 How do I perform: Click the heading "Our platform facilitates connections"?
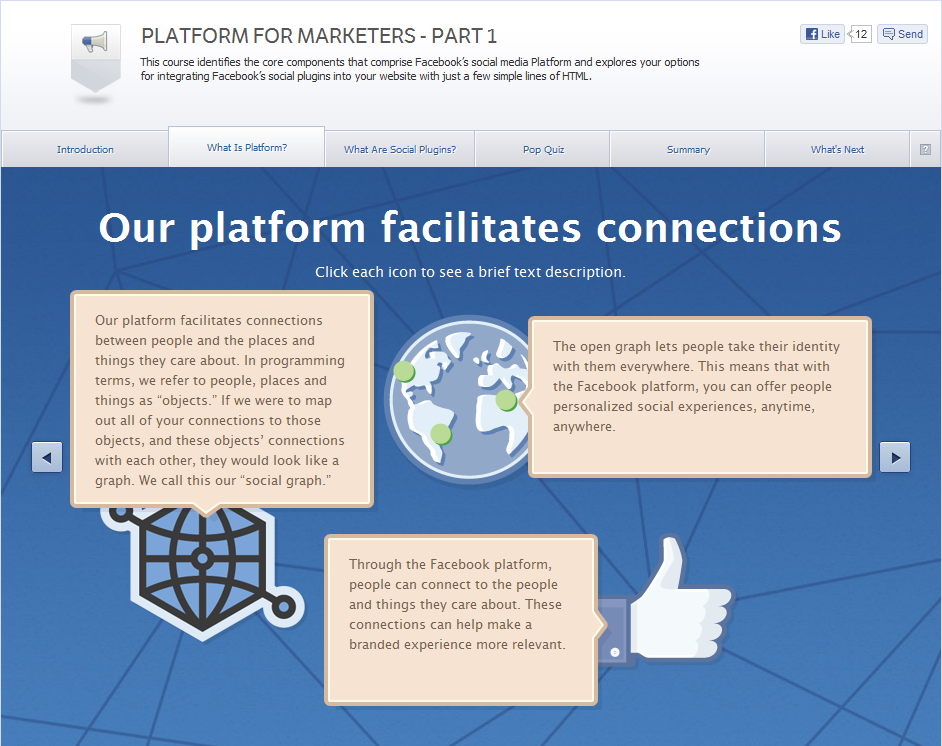pyautogui.click(x=470, y=228)
